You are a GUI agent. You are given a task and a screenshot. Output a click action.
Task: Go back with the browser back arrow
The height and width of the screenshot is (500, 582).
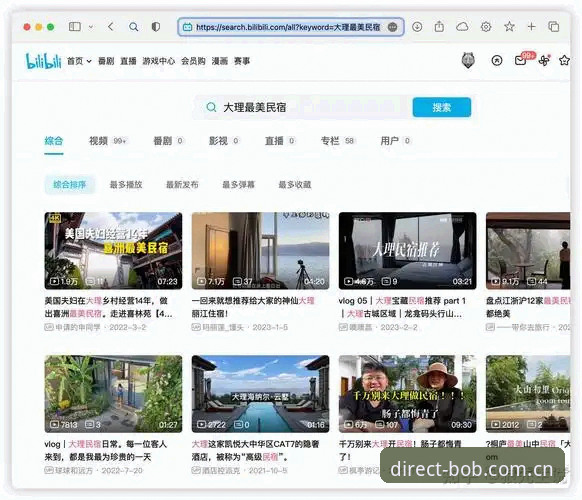pyautogui.click(x=111, y=27)
